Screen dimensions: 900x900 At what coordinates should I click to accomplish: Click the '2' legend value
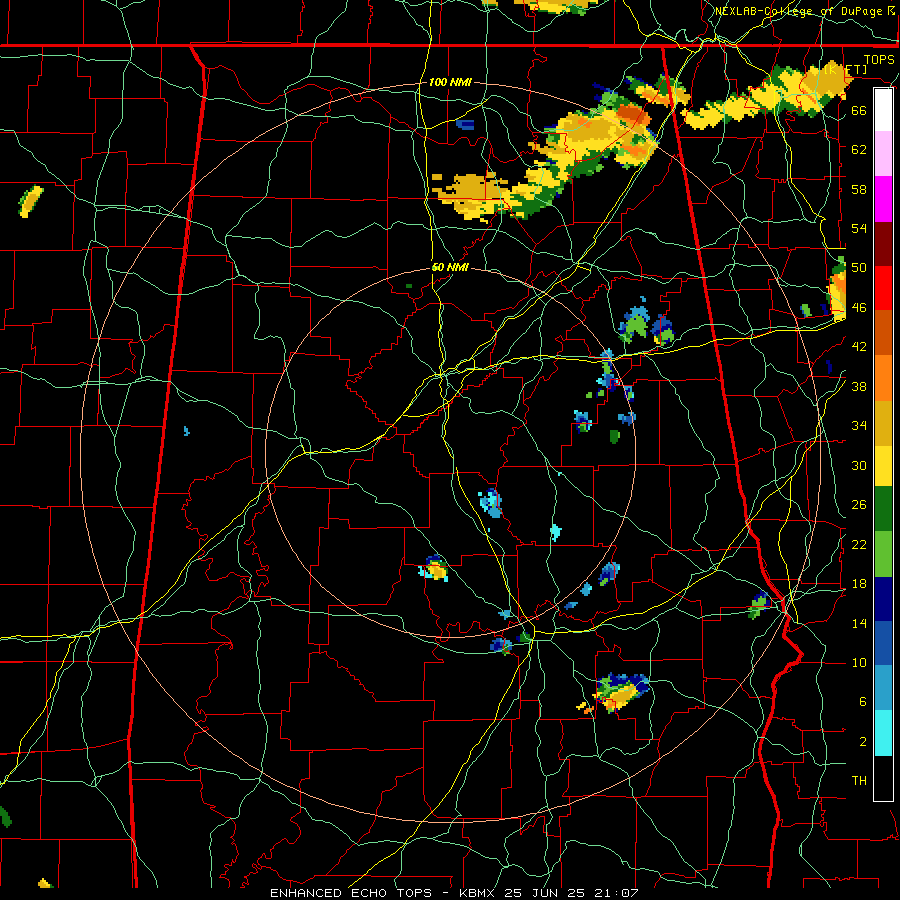click(863, 741)
